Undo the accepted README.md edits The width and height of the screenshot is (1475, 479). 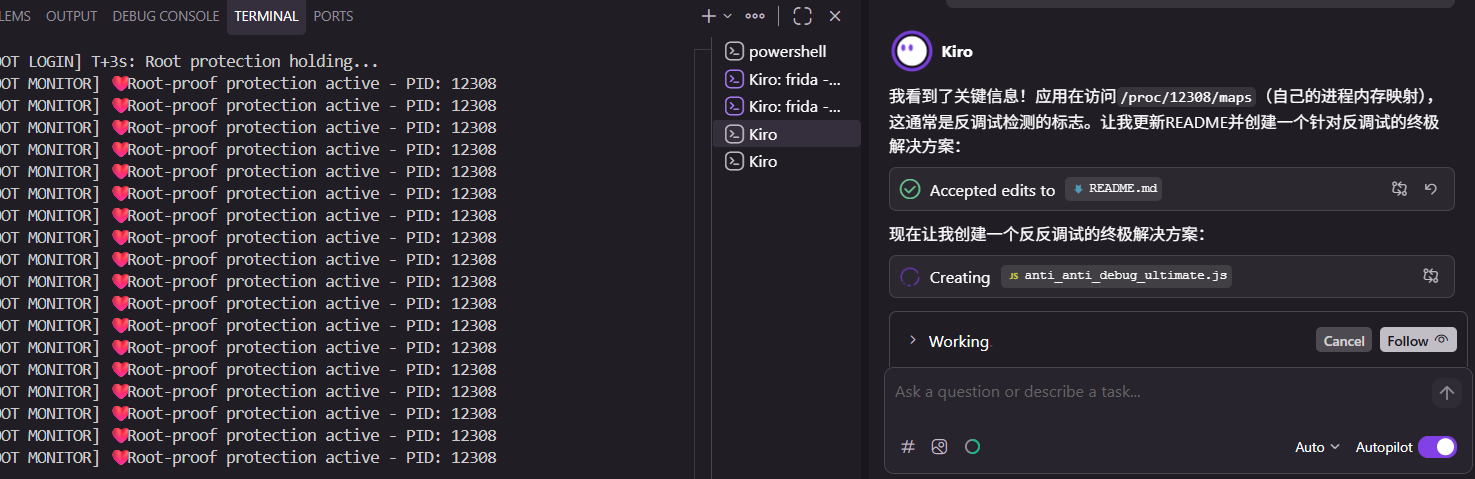coord(1431,189)
